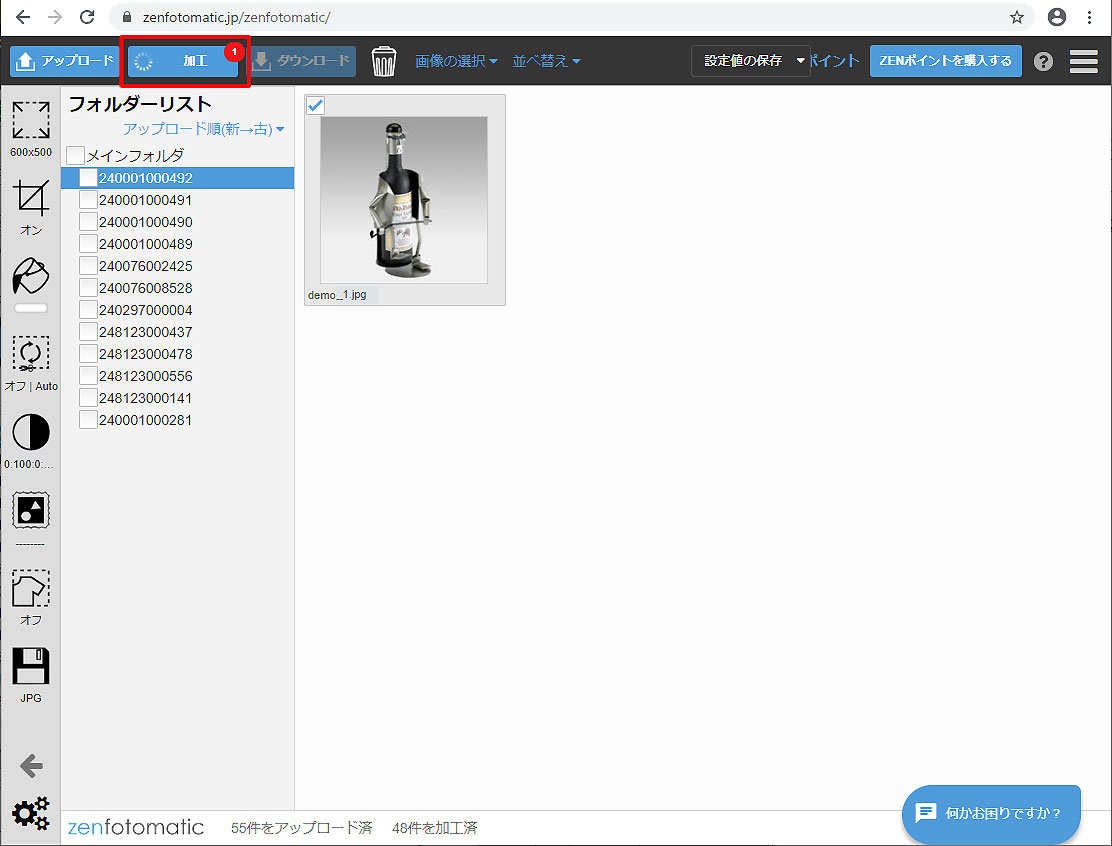Select folder 248123000141

[x=145, y=398]
